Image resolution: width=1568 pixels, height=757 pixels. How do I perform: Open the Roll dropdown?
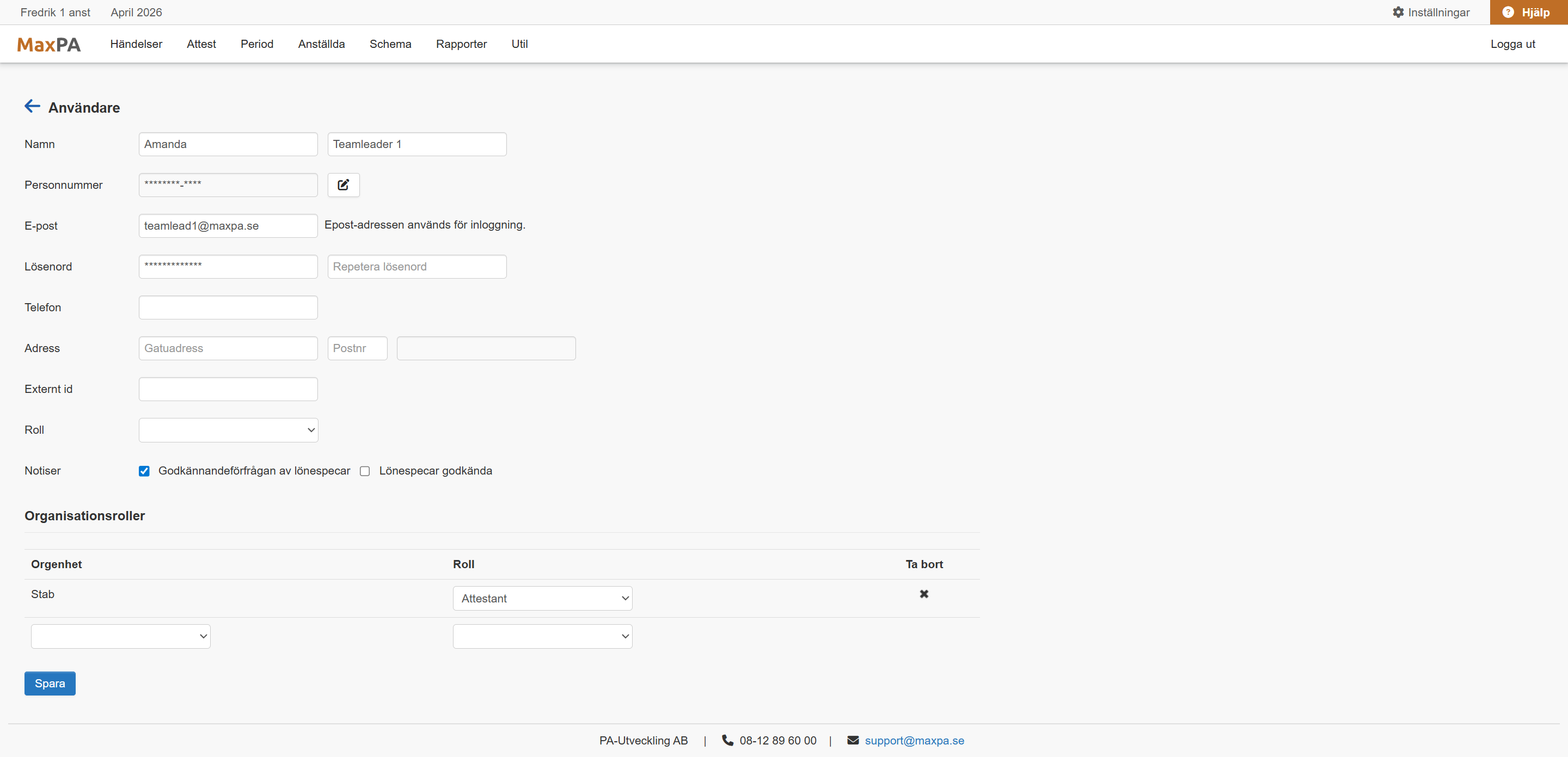pyautogui.click(x=228, y=430)
